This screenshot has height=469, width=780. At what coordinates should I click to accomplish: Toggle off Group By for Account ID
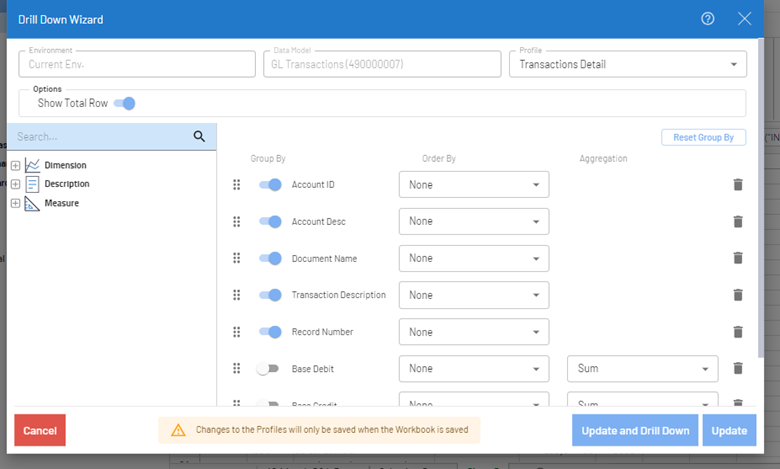coord(270,185)
